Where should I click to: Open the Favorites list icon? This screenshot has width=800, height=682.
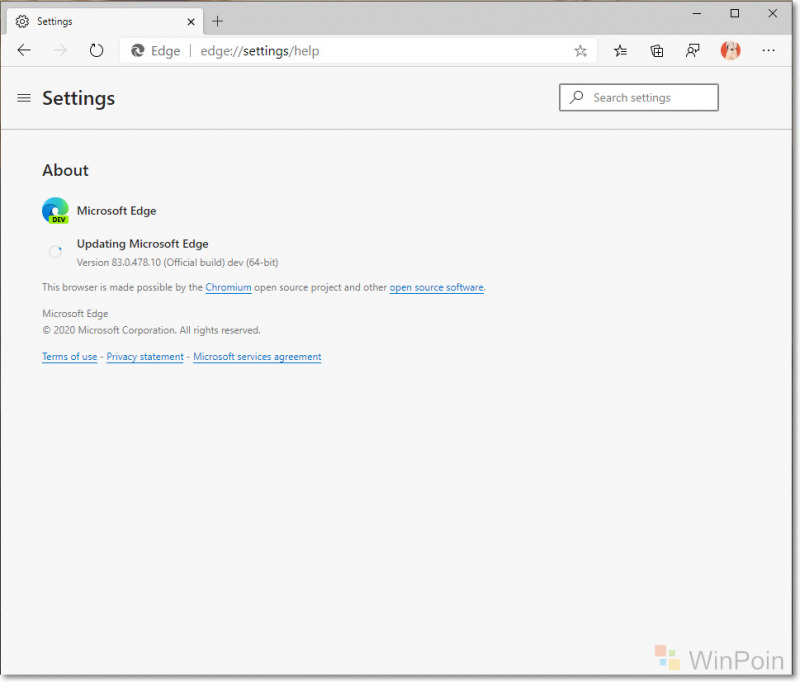point(620,50)
